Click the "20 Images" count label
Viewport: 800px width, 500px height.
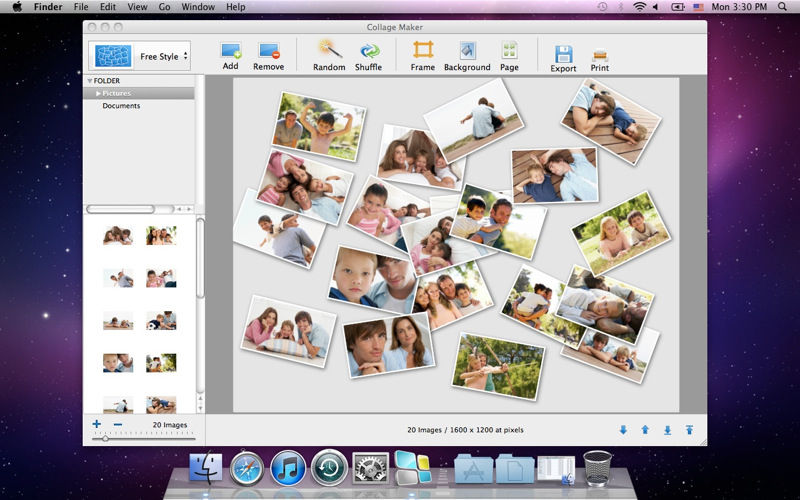(170, 424)
